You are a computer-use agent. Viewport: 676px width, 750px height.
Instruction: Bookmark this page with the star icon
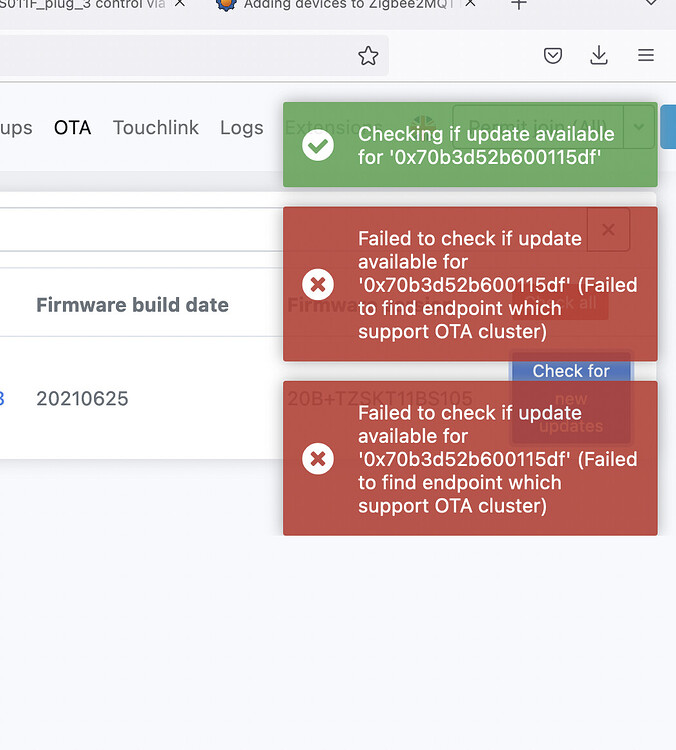(x=368, y=56)
